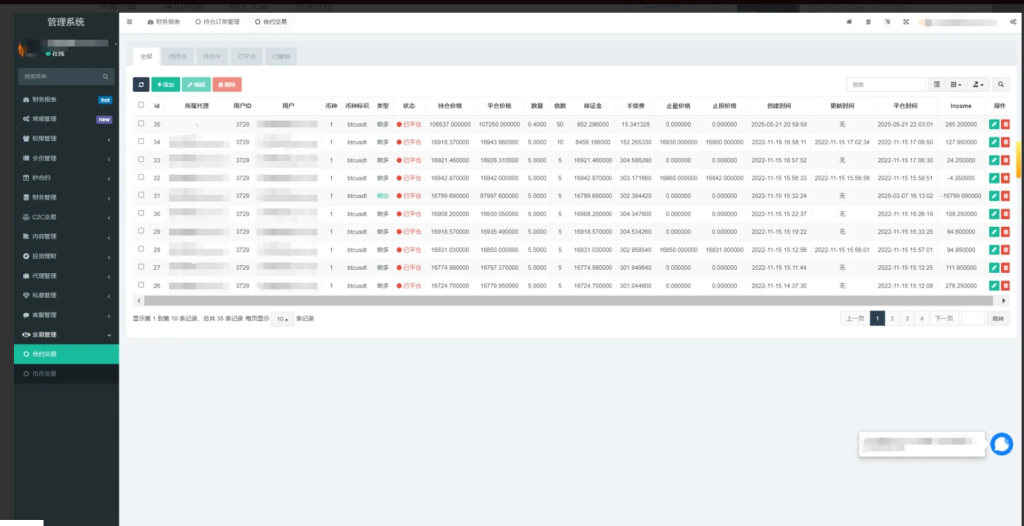Edit row id 31 with green pencil

[994, 195]
